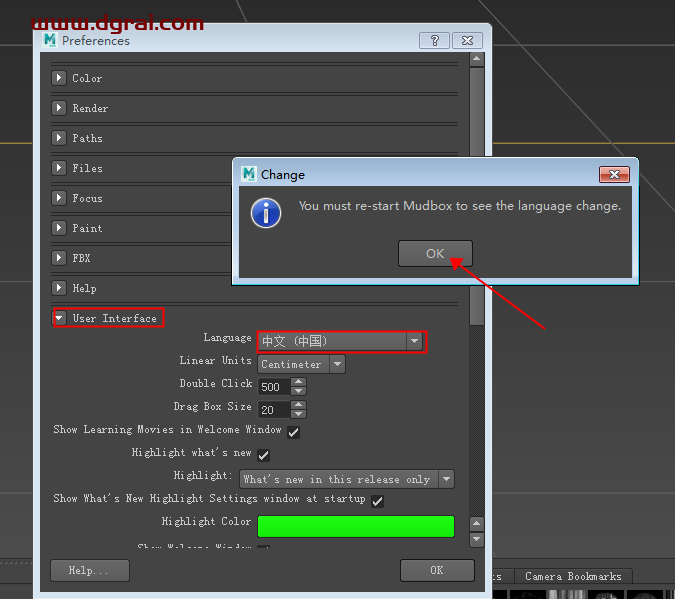Click the lower scrollbar up arrow
The height and width of the screenshot is (599, 675).
pos(477,524)
